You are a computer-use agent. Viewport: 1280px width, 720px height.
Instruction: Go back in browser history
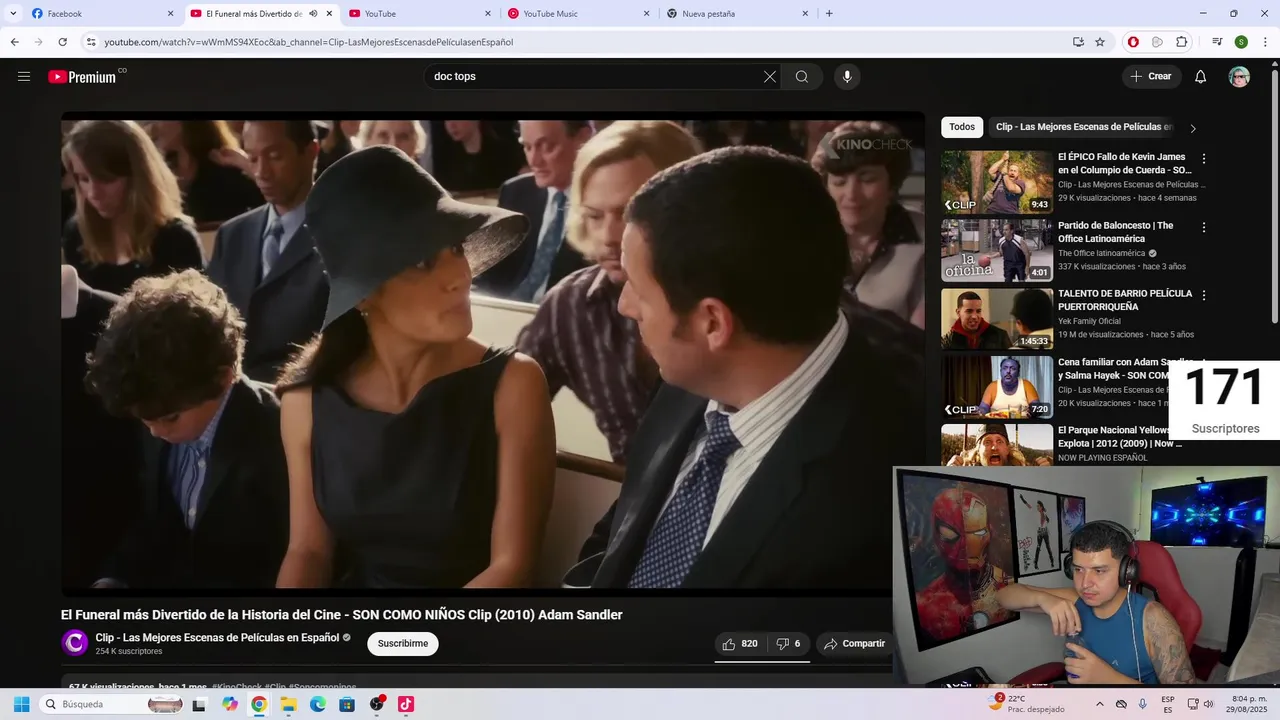[14, 42]
